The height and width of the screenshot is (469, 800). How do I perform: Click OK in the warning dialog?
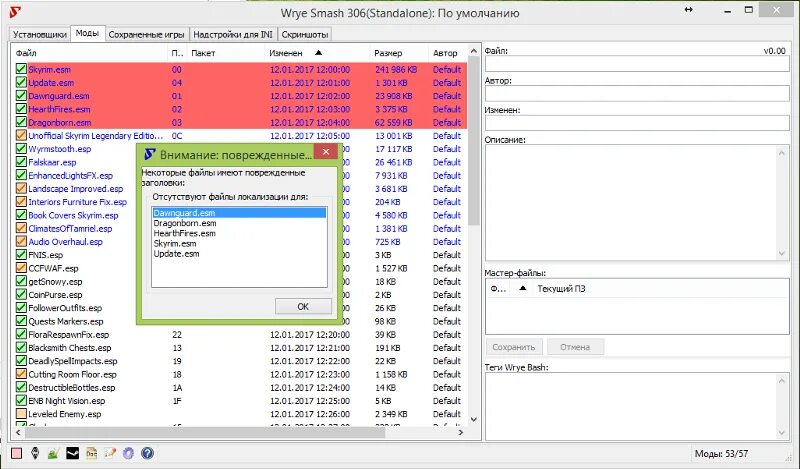(x=303, y=306)
